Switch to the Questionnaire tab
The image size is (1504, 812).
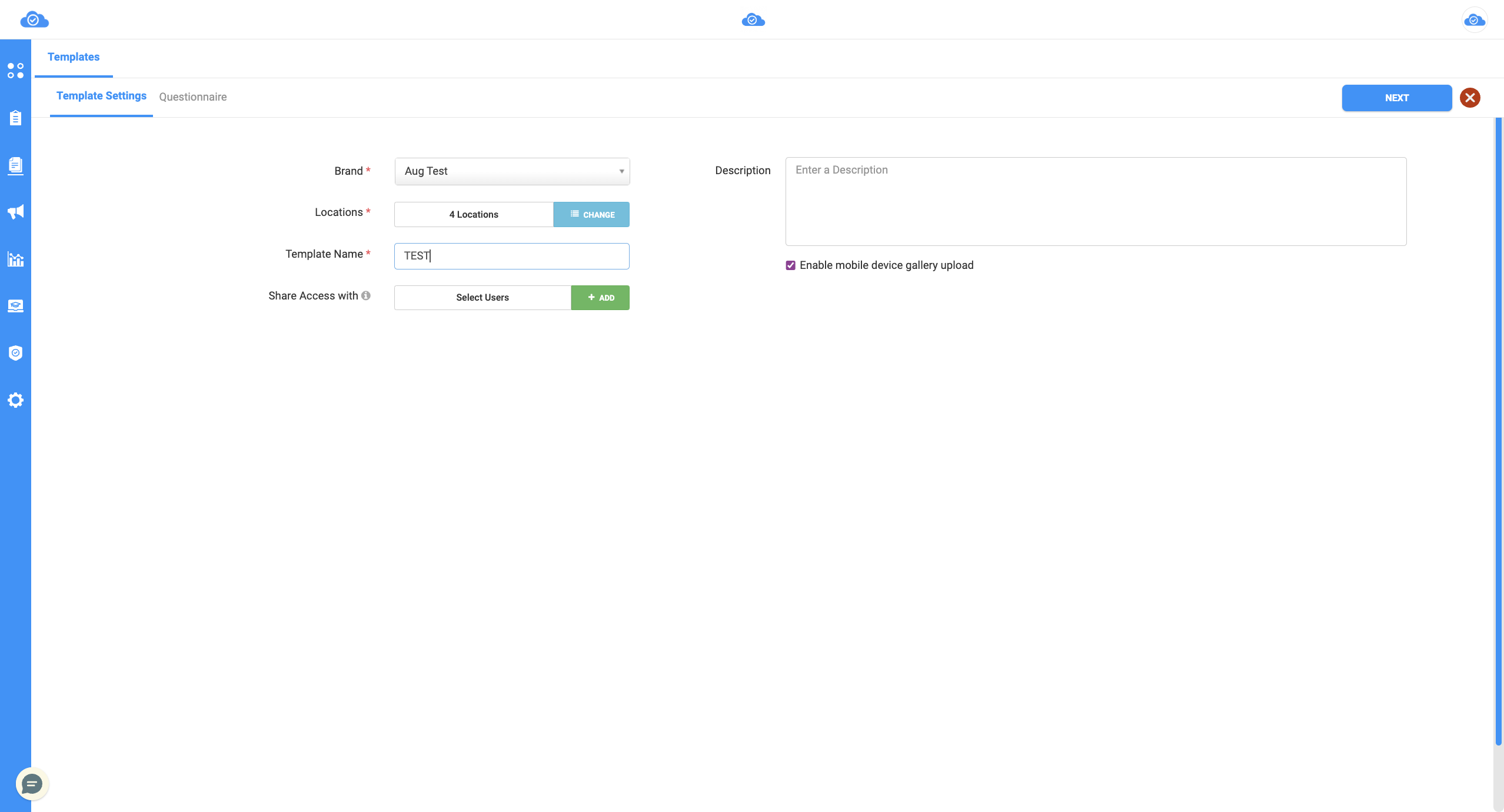[193, 97]
